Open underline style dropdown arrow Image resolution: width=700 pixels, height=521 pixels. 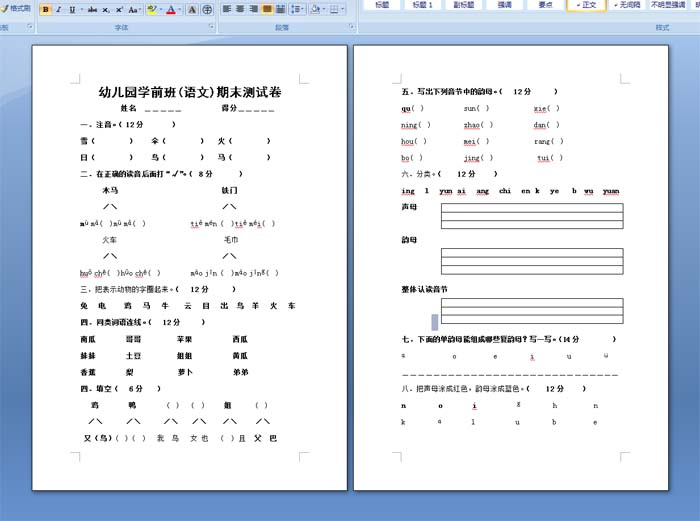pyautogui.click(x=81, y=9)
